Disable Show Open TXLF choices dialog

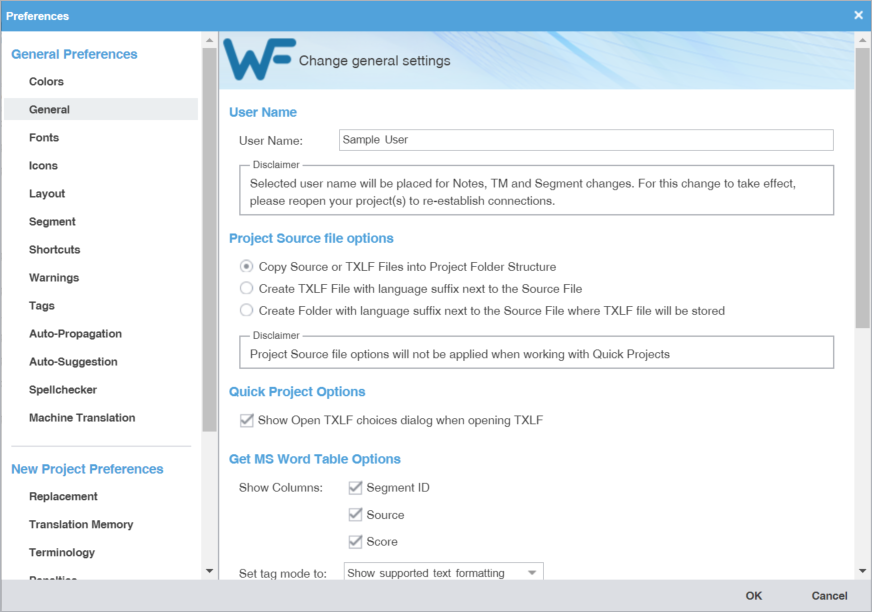[246, 420]
